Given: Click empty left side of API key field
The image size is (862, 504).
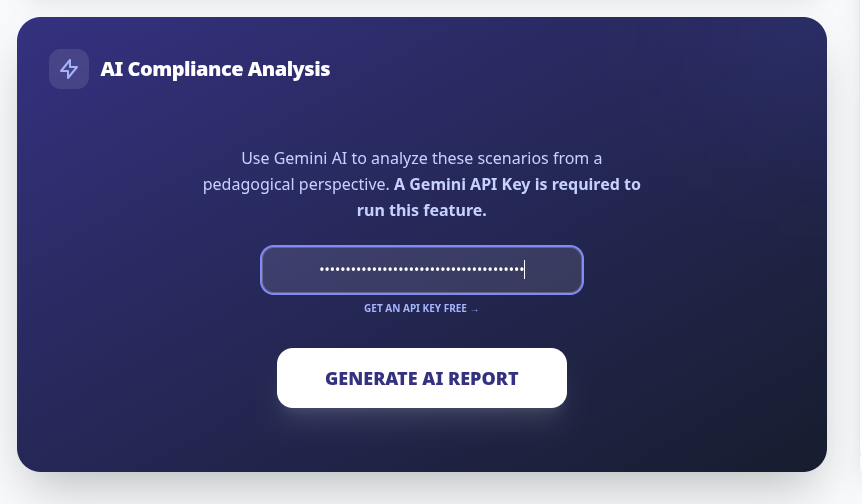Looking at the screenshot, I should 289,270.
